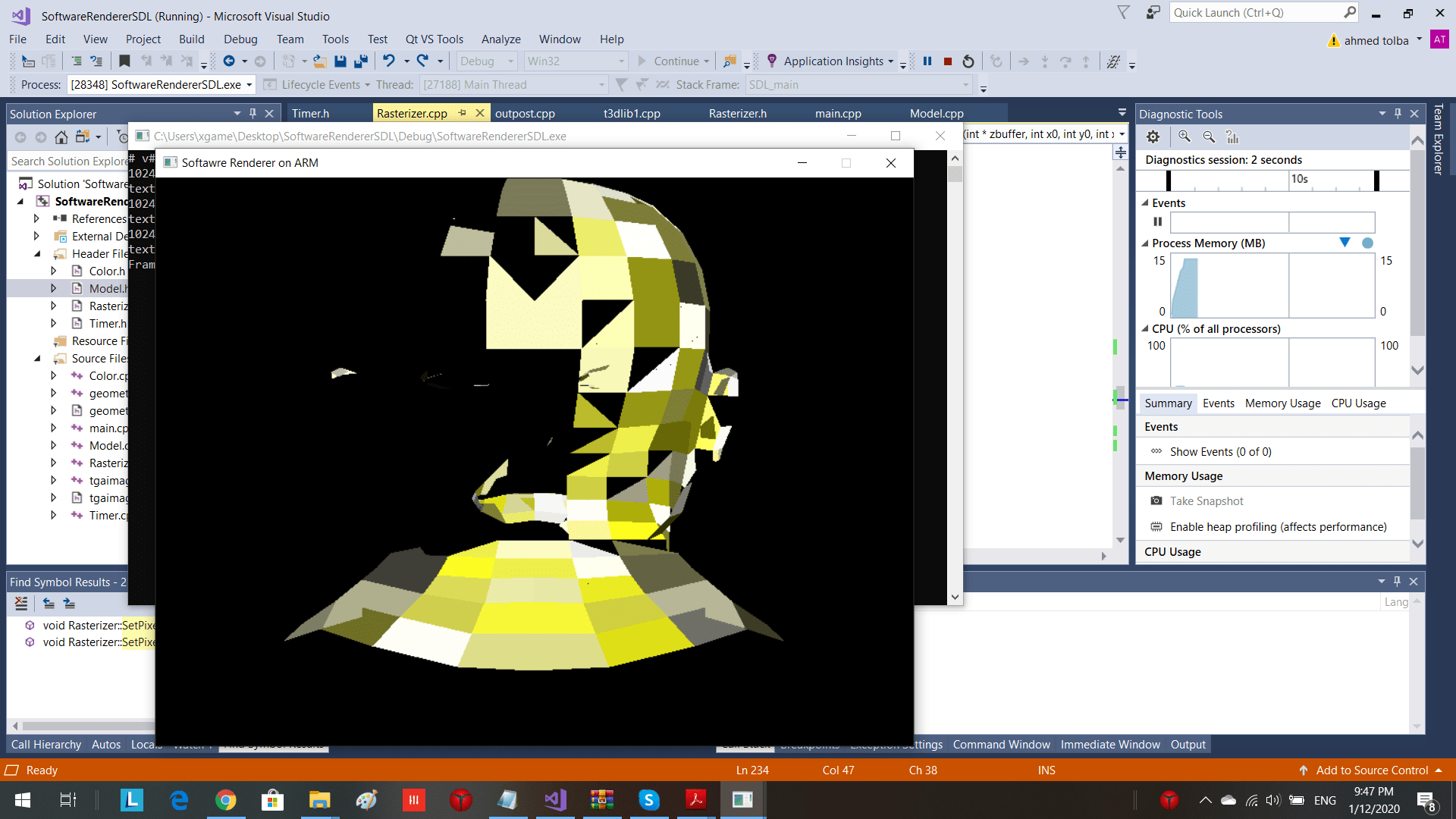Open Solution Explorer Home icon

tap(61, 137)
